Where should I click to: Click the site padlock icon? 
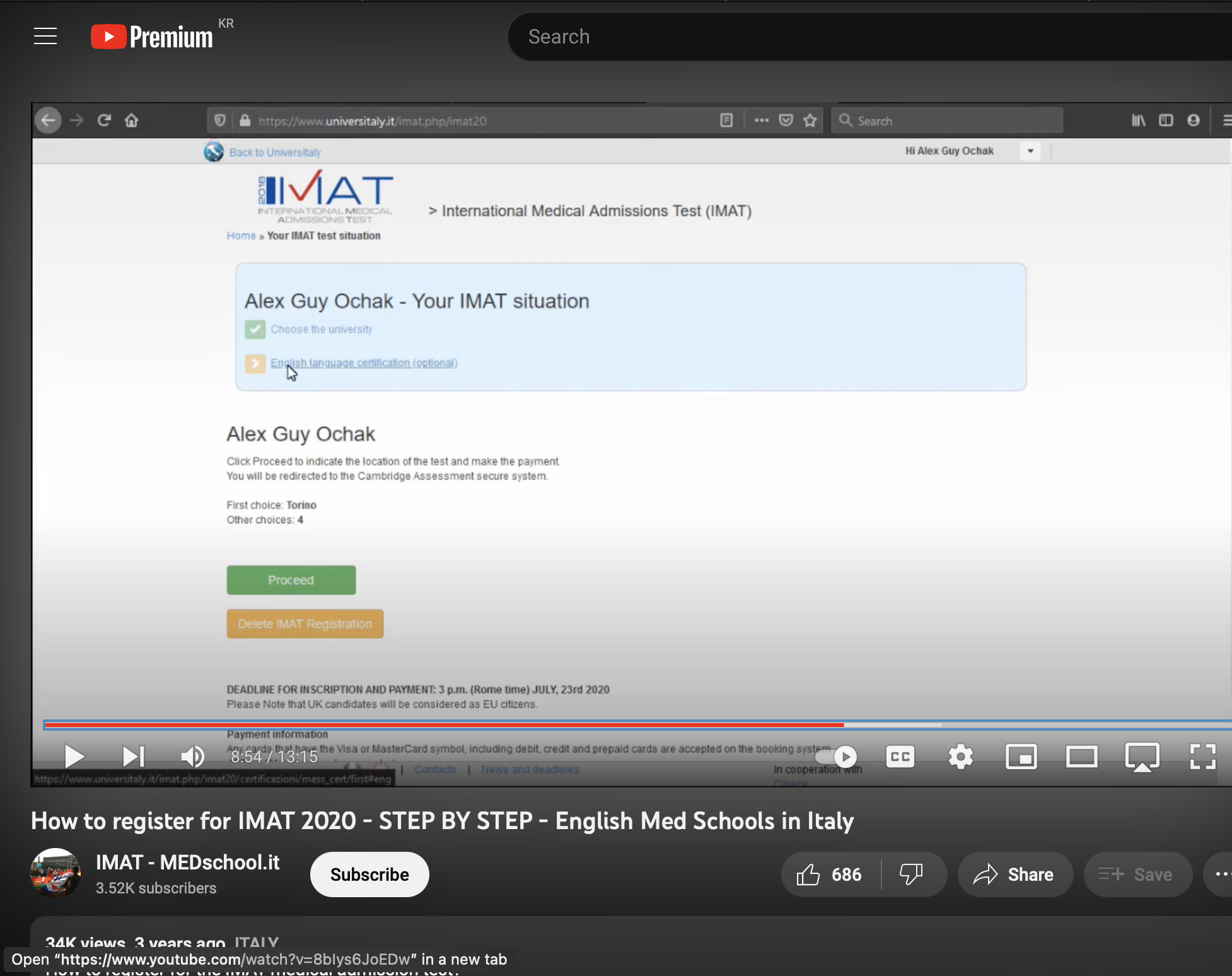coord(245,120)
